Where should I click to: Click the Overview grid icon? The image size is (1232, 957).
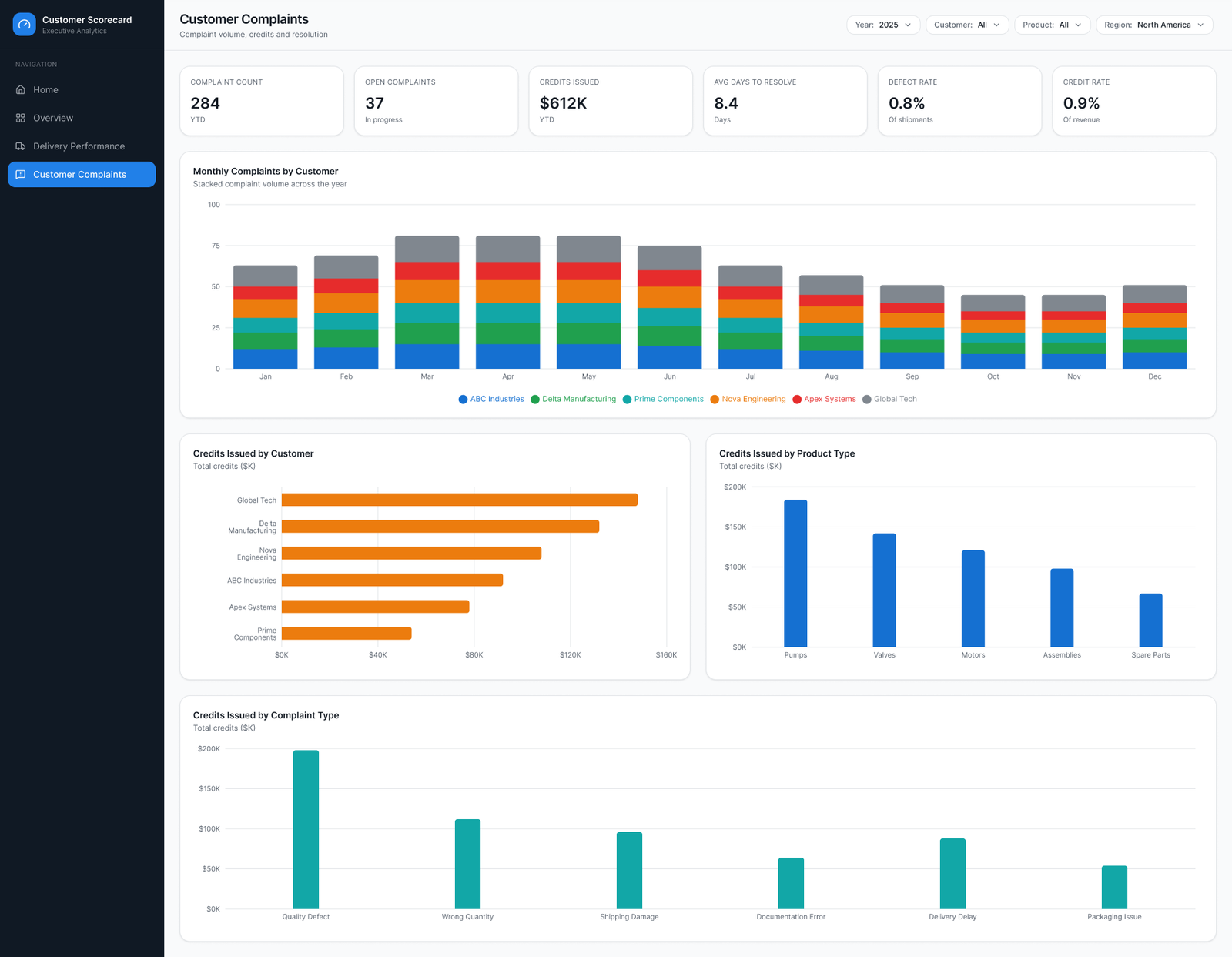click(21, 118)
